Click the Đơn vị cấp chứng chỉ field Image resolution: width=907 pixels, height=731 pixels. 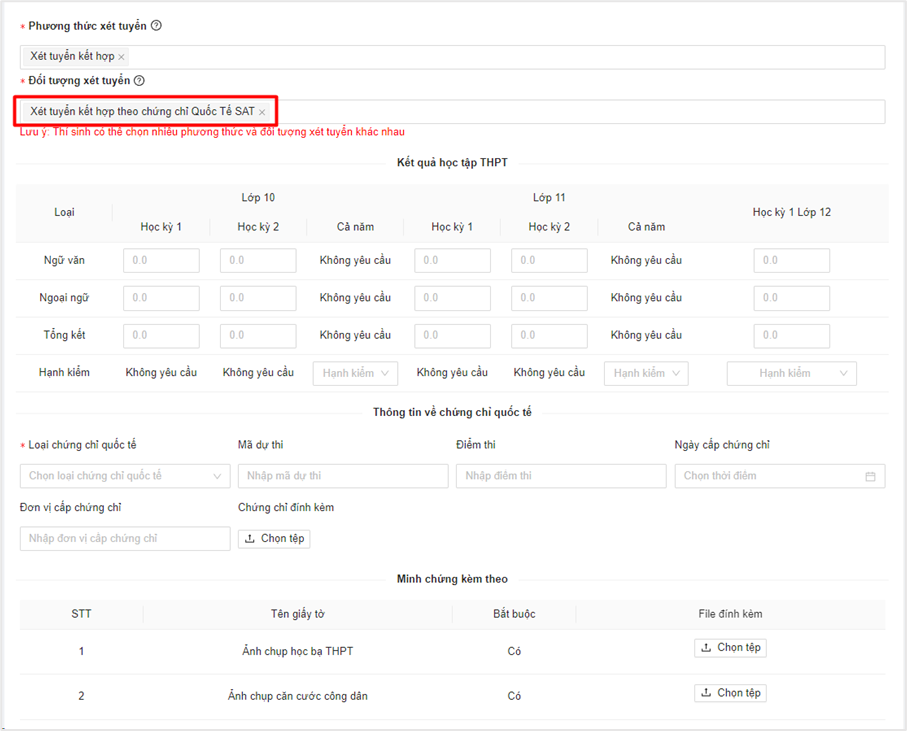(125, 539)
